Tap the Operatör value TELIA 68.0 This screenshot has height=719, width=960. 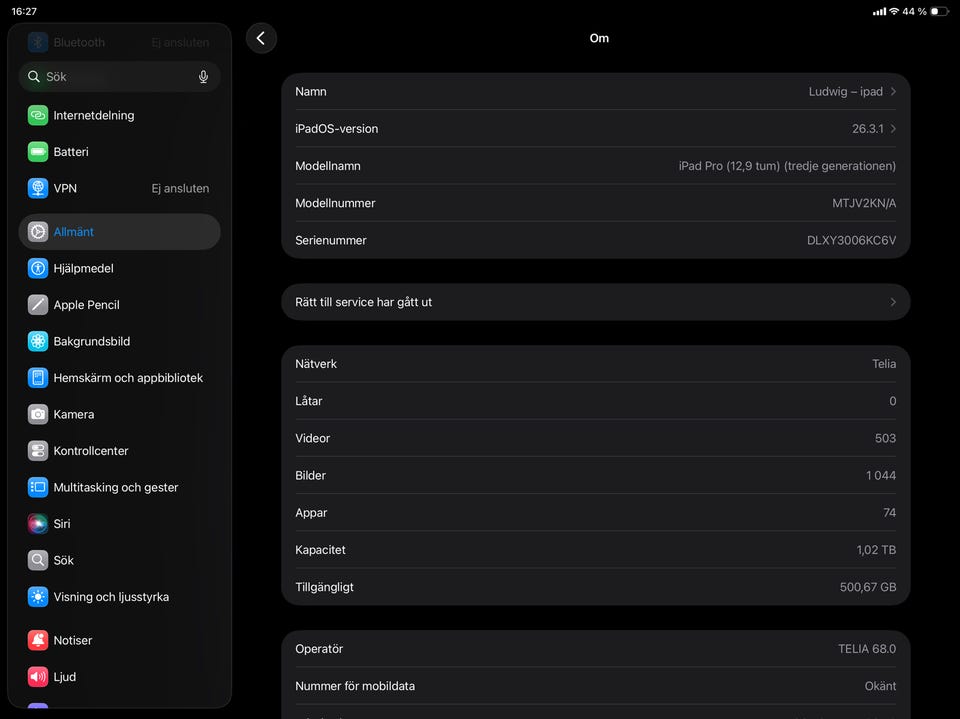867,649
